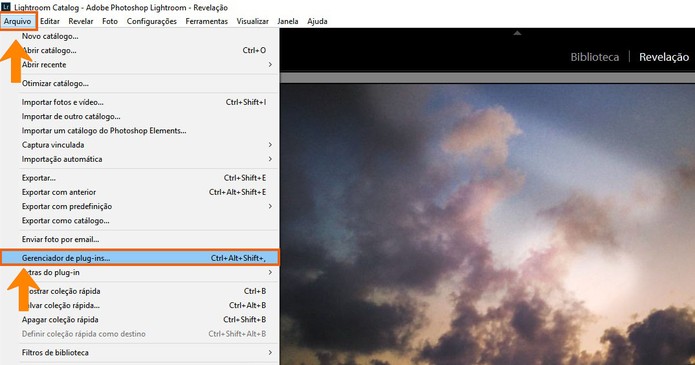Viewport: 695px width, 365px height.
Task: Choose Importar um catálogo do Photoshop Elements...
Action: pyautogui.click(x=140, y=131)
